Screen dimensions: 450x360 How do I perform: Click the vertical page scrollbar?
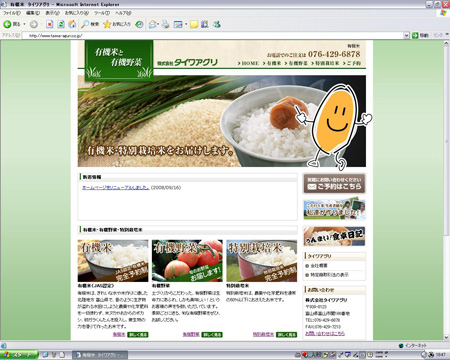446,190
